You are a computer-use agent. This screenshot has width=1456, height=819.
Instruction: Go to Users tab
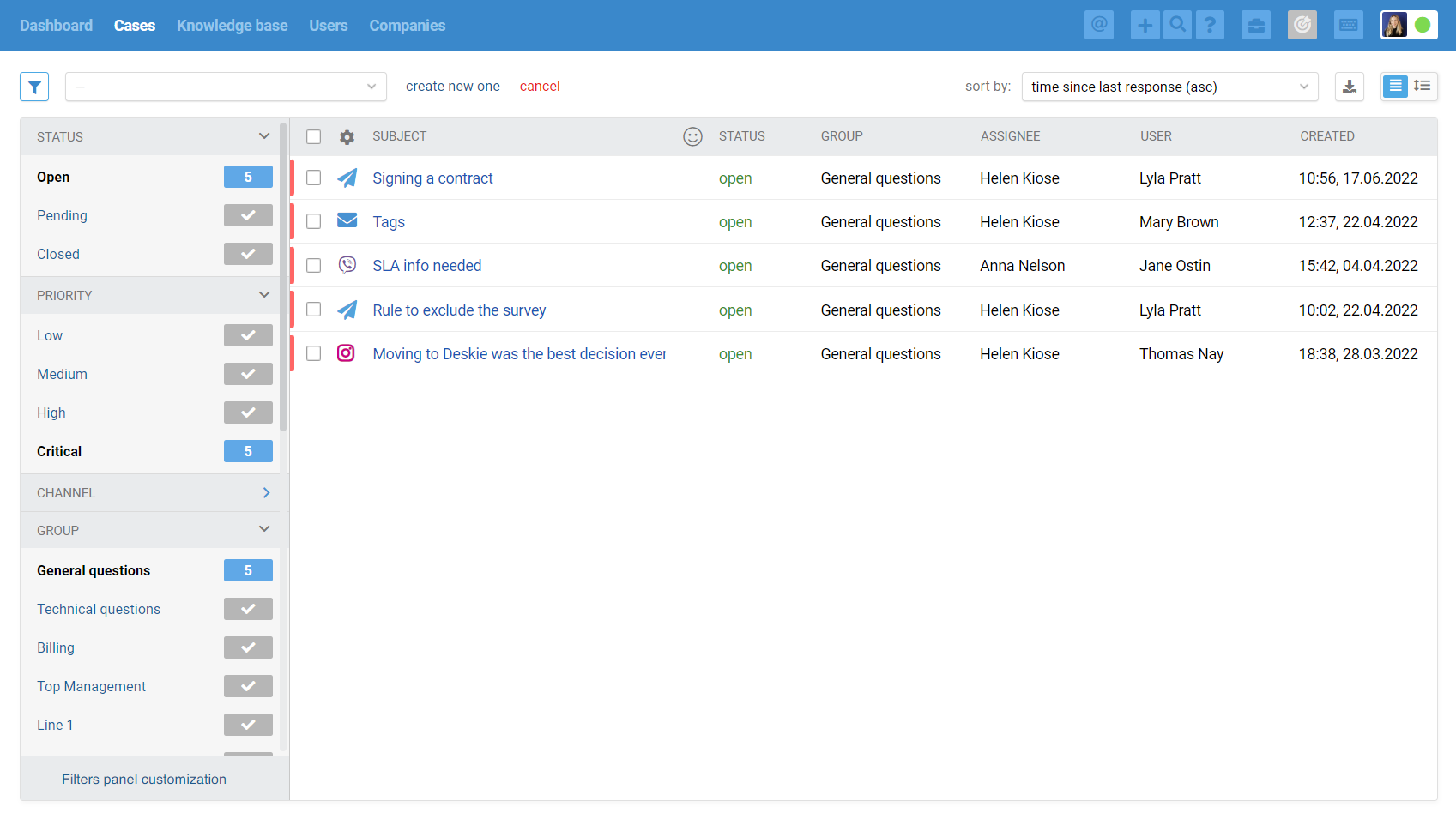pyautogui.click(x=329, y=26)
